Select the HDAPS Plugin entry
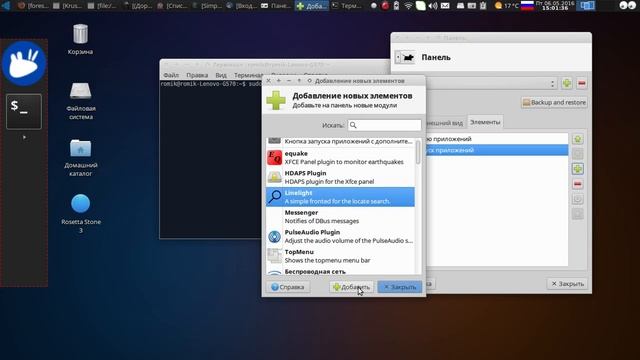This screenshot has width=640, height=360. coord(340,177)
